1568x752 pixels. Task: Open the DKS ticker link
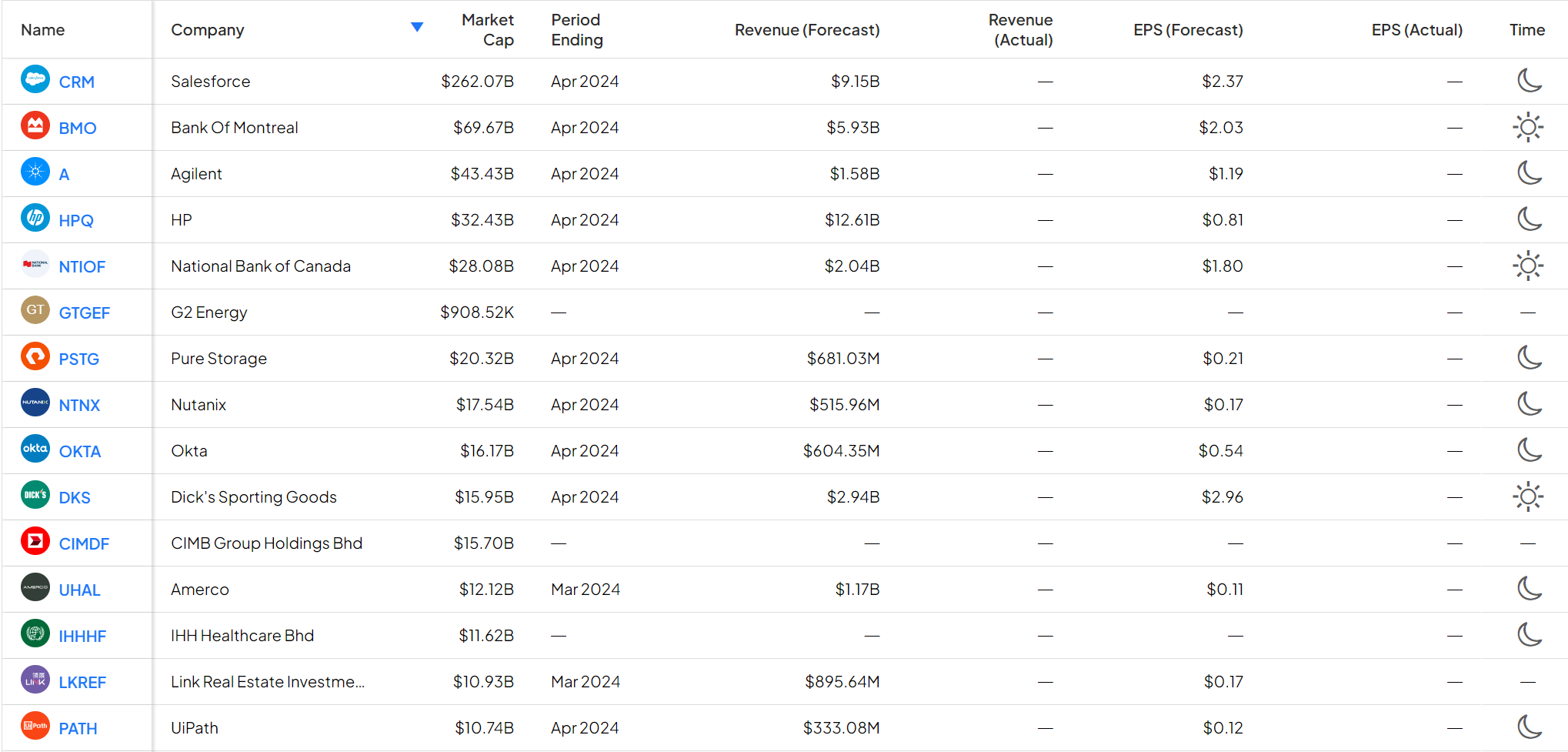coord(75,497)
